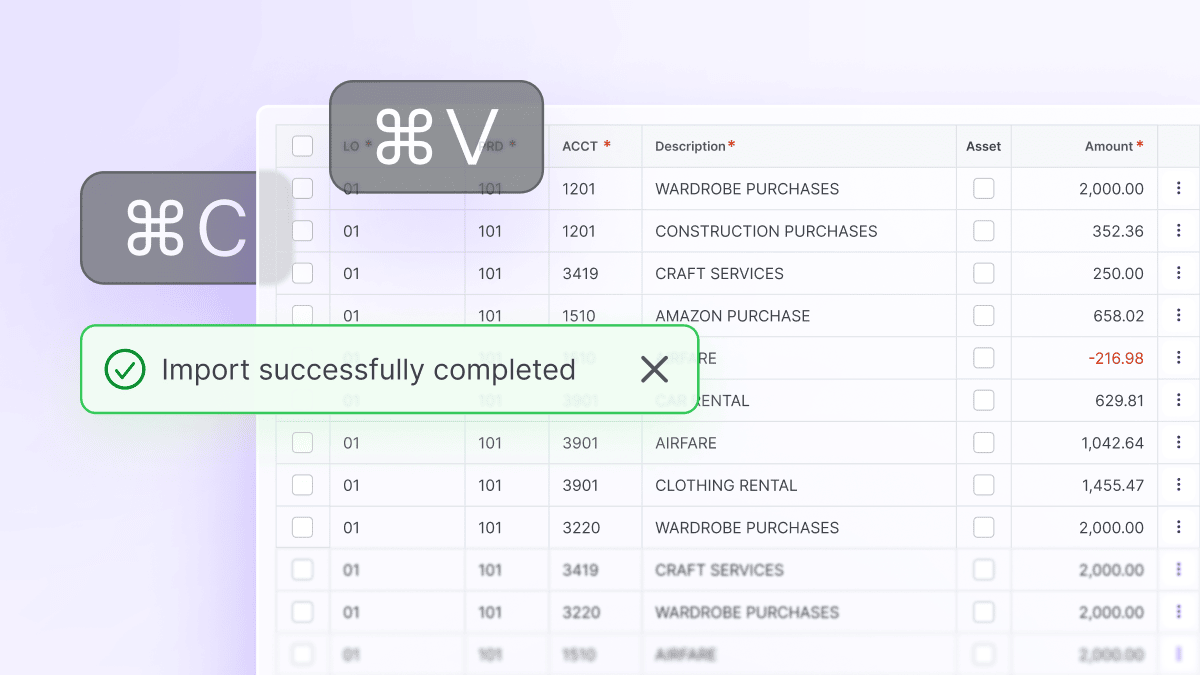
Task: Check Asset box for AMAZON PURCHASE
Action: point(984,315)
